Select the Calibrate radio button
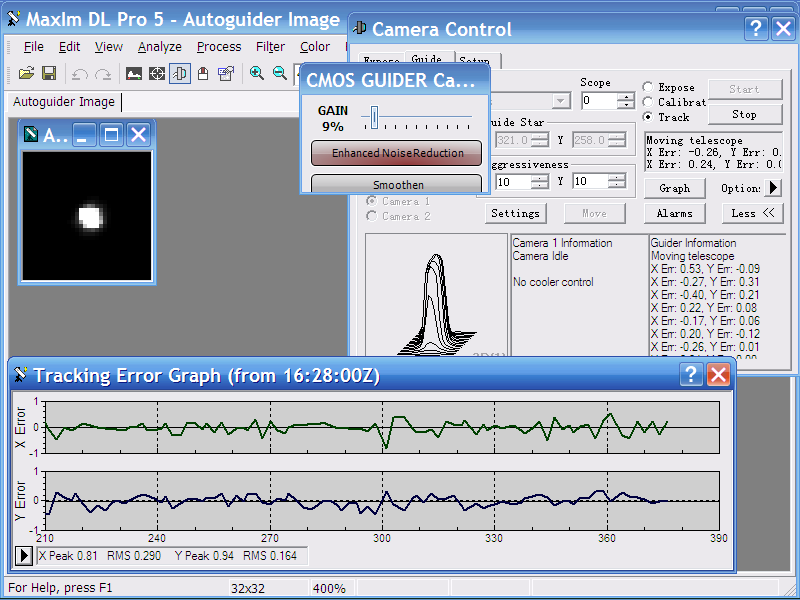The height and width of the screenshot is (600, 800). click(648, 102)
